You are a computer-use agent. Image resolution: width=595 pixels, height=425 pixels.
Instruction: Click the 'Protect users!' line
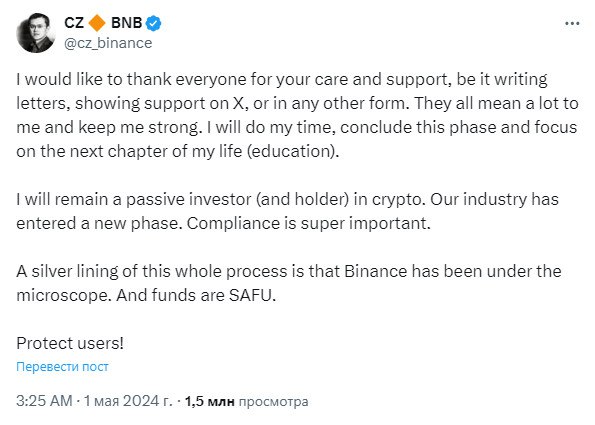(x=70, y=343)
